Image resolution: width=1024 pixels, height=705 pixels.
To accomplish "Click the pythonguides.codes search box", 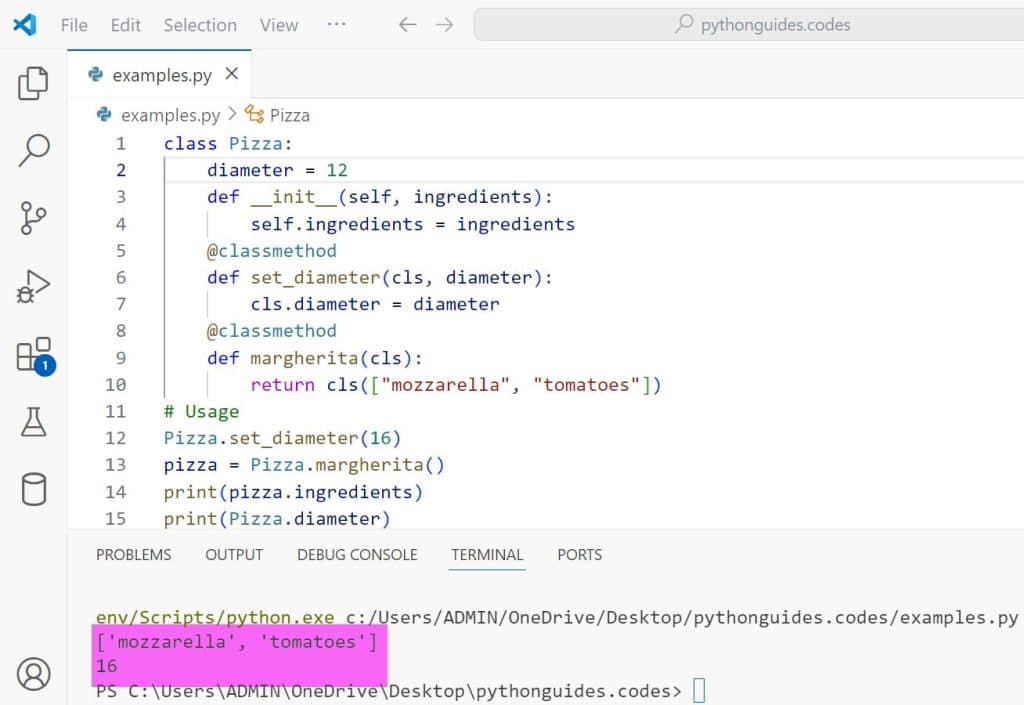I will point(760,25).
